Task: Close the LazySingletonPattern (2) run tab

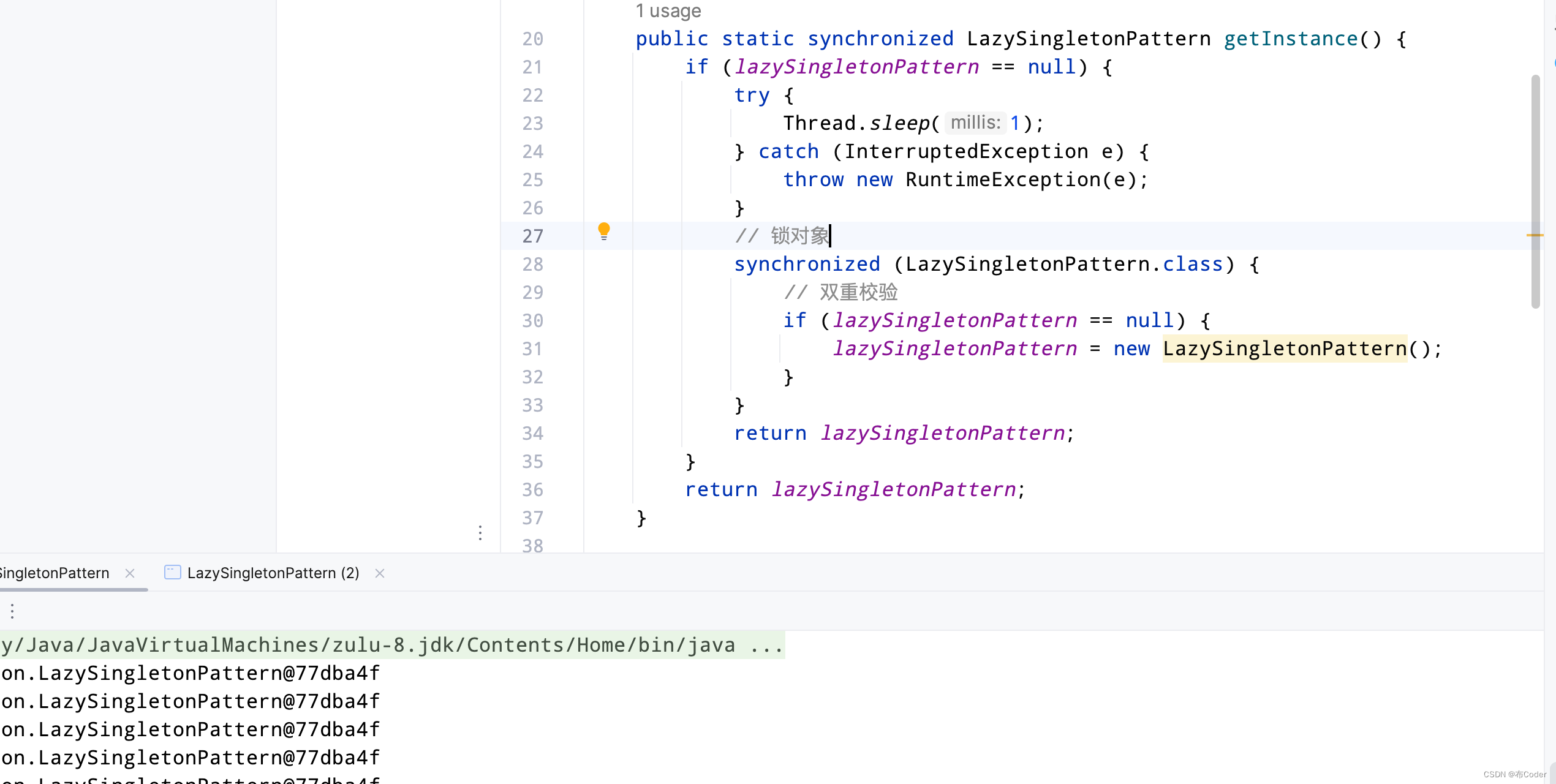Action: click(380, 573)
